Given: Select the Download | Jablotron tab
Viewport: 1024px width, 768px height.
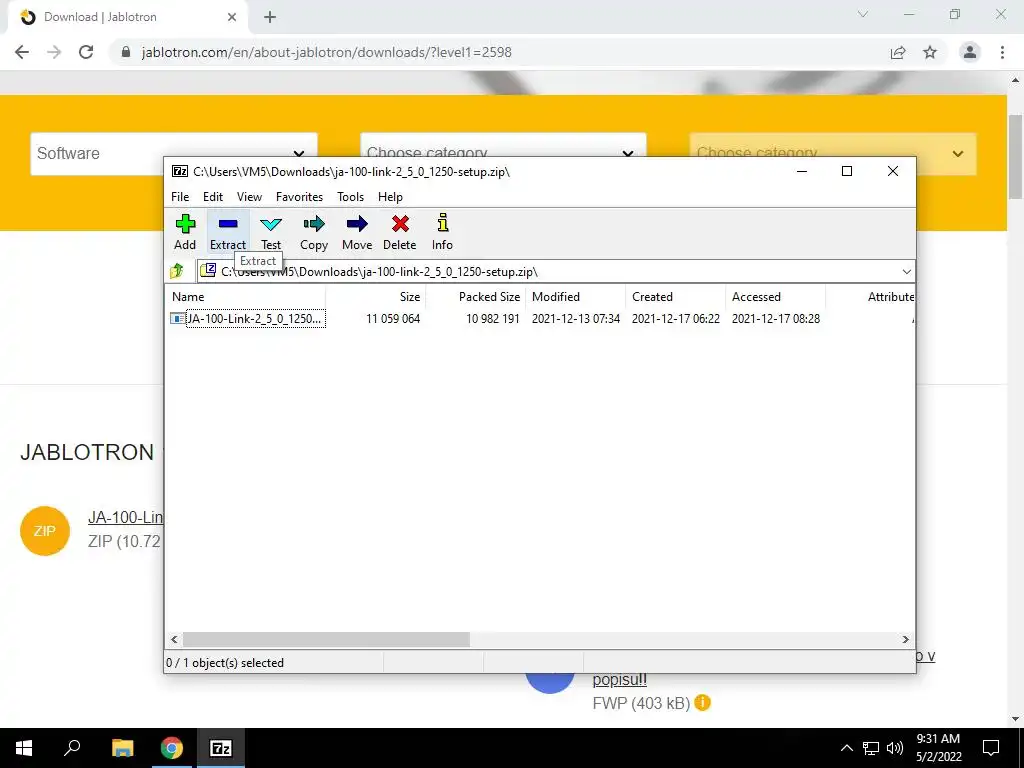Looking at the screenshot, I should 128,18.
